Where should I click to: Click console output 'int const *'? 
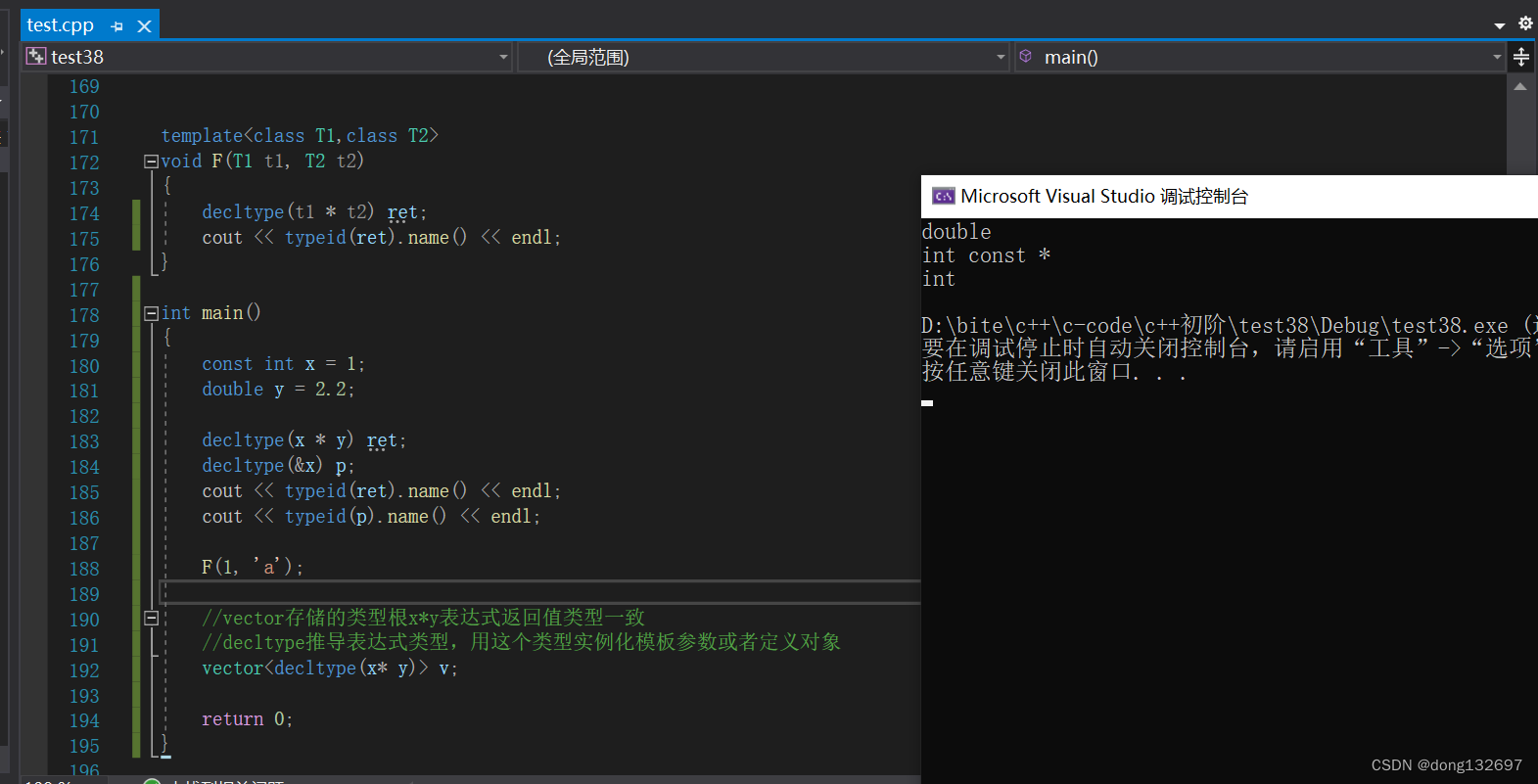click(x=986, y=255)
